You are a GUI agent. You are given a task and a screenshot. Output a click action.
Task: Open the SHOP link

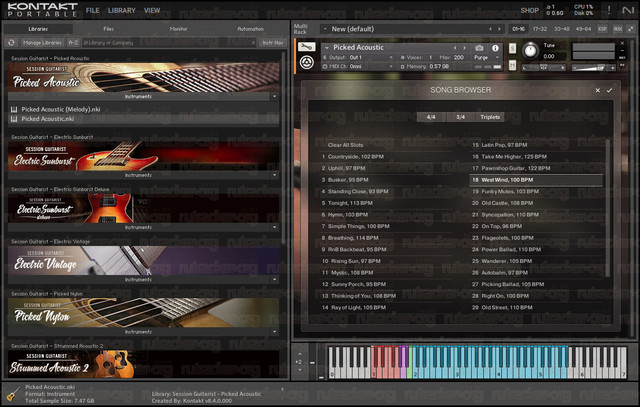529,11
